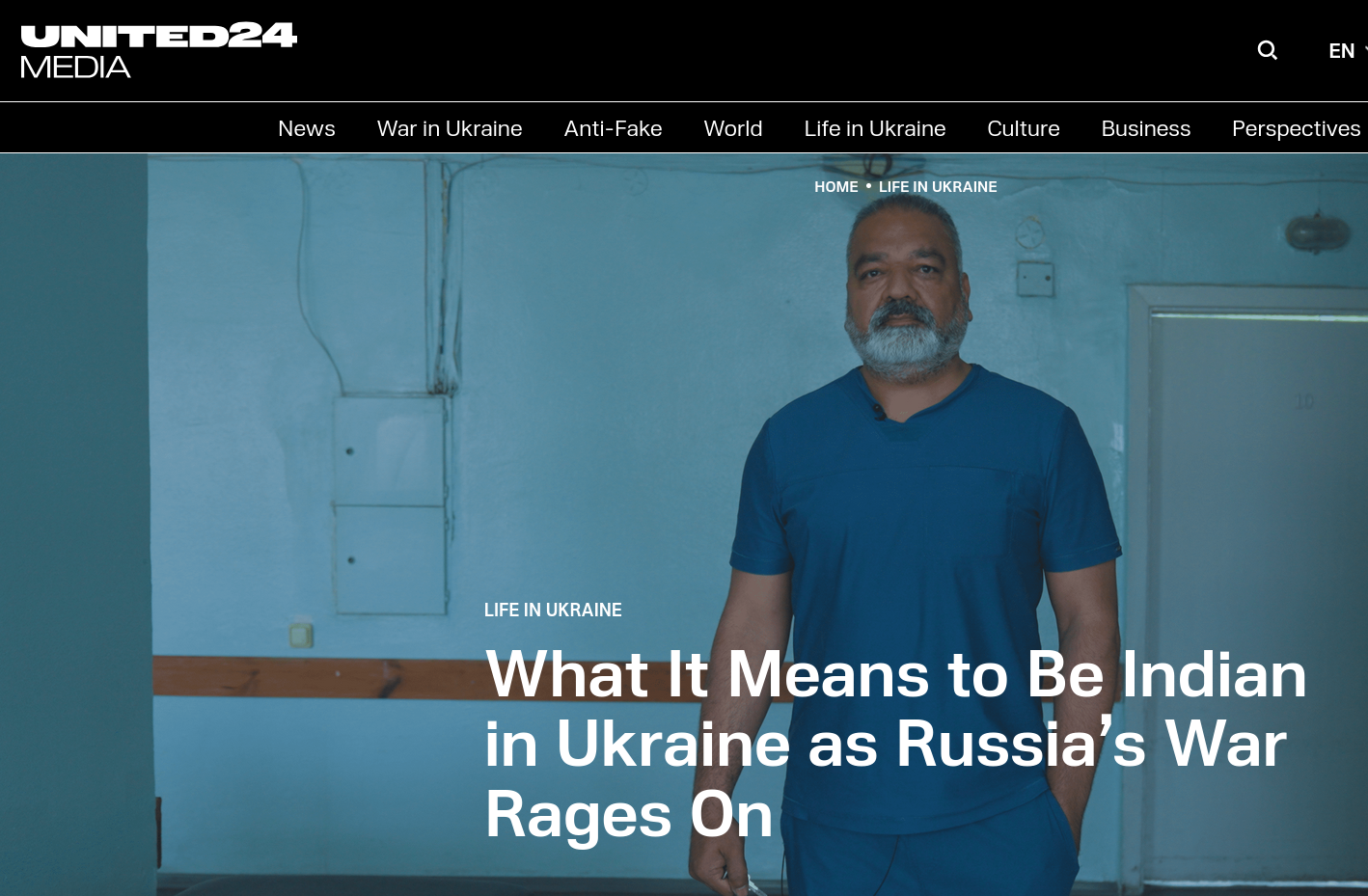The height and width of the screenshot is (896, 1368).
Task: Expand the EN language selector
Action: click(1347, 51)
